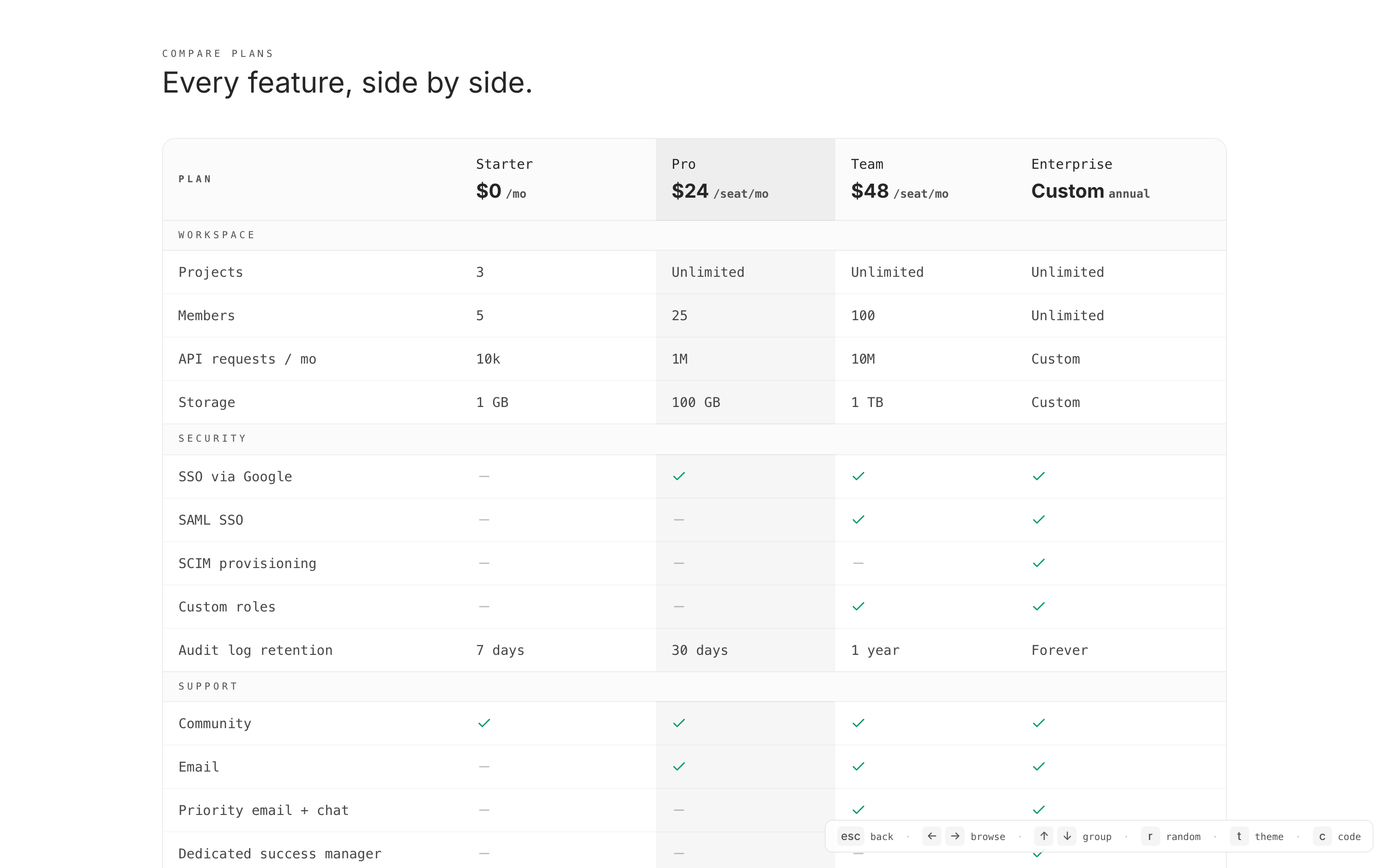Click the Audit log retention row label

(x=256, y=651)
